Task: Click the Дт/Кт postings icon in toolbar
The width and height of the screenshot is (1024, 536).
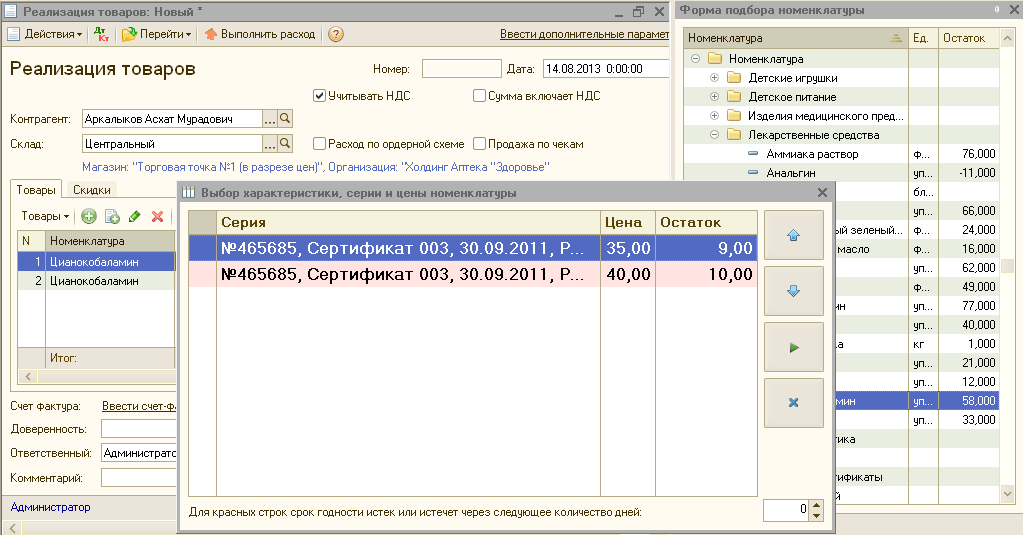Action: [x=102, y=34]
